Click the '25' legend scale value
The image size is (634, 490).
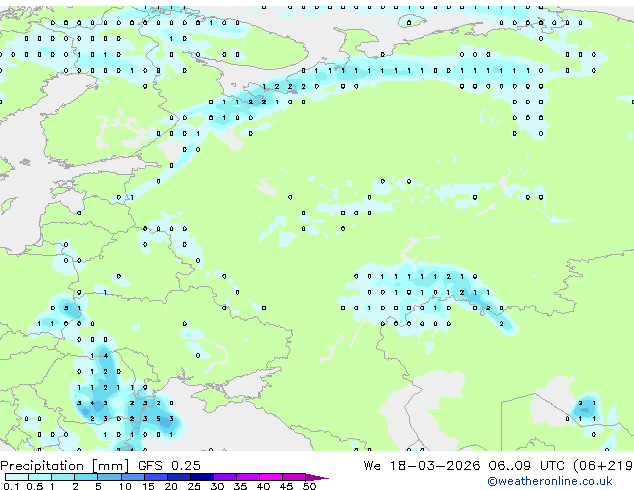pos(194,486)
